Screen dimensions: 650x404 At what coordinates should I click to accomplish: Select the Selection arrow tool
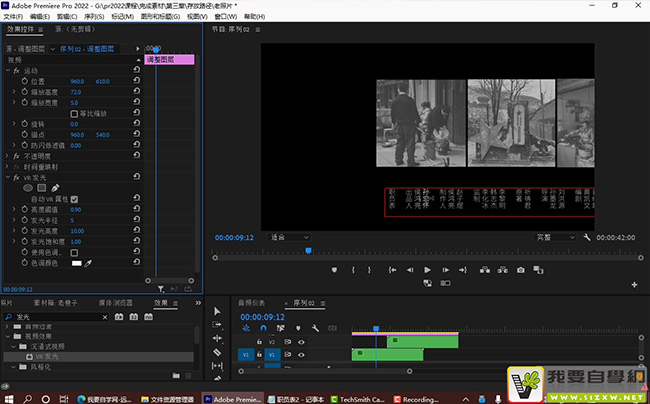(x=217, y=311)
